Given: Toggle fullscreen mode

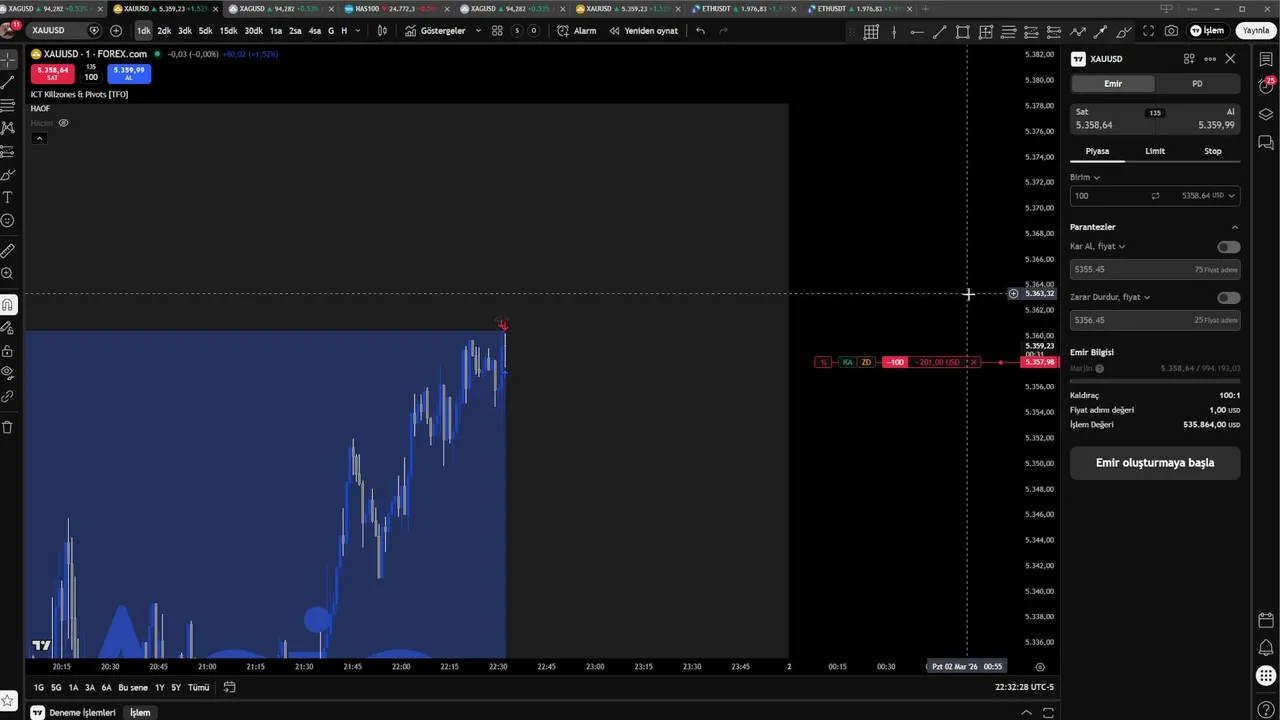Looking at the screenshot, I should coord(1148,31).
